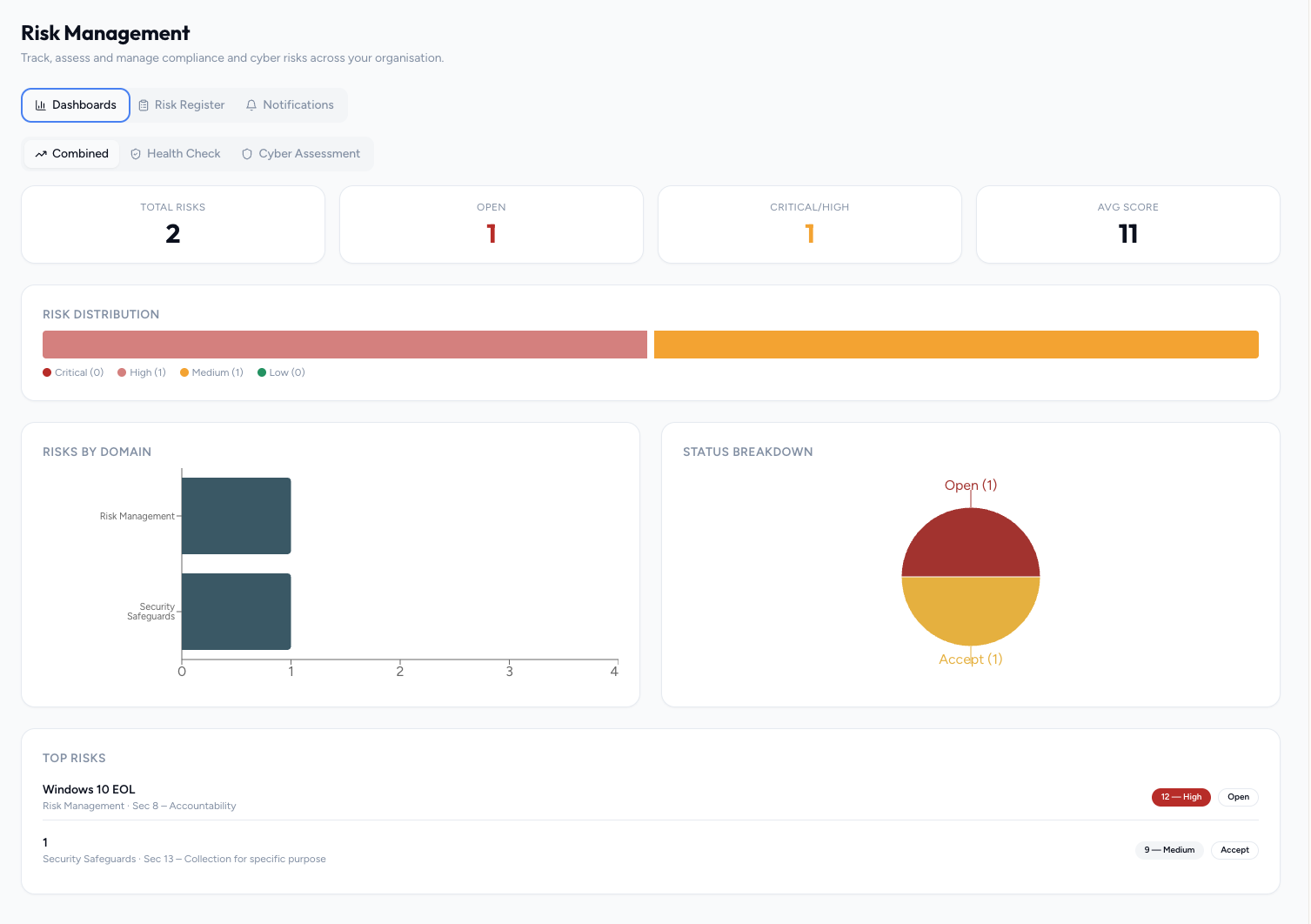Screen dimensions: 1311x924
Task: Click the Accept (1) pie label
Action: point(971,660)
